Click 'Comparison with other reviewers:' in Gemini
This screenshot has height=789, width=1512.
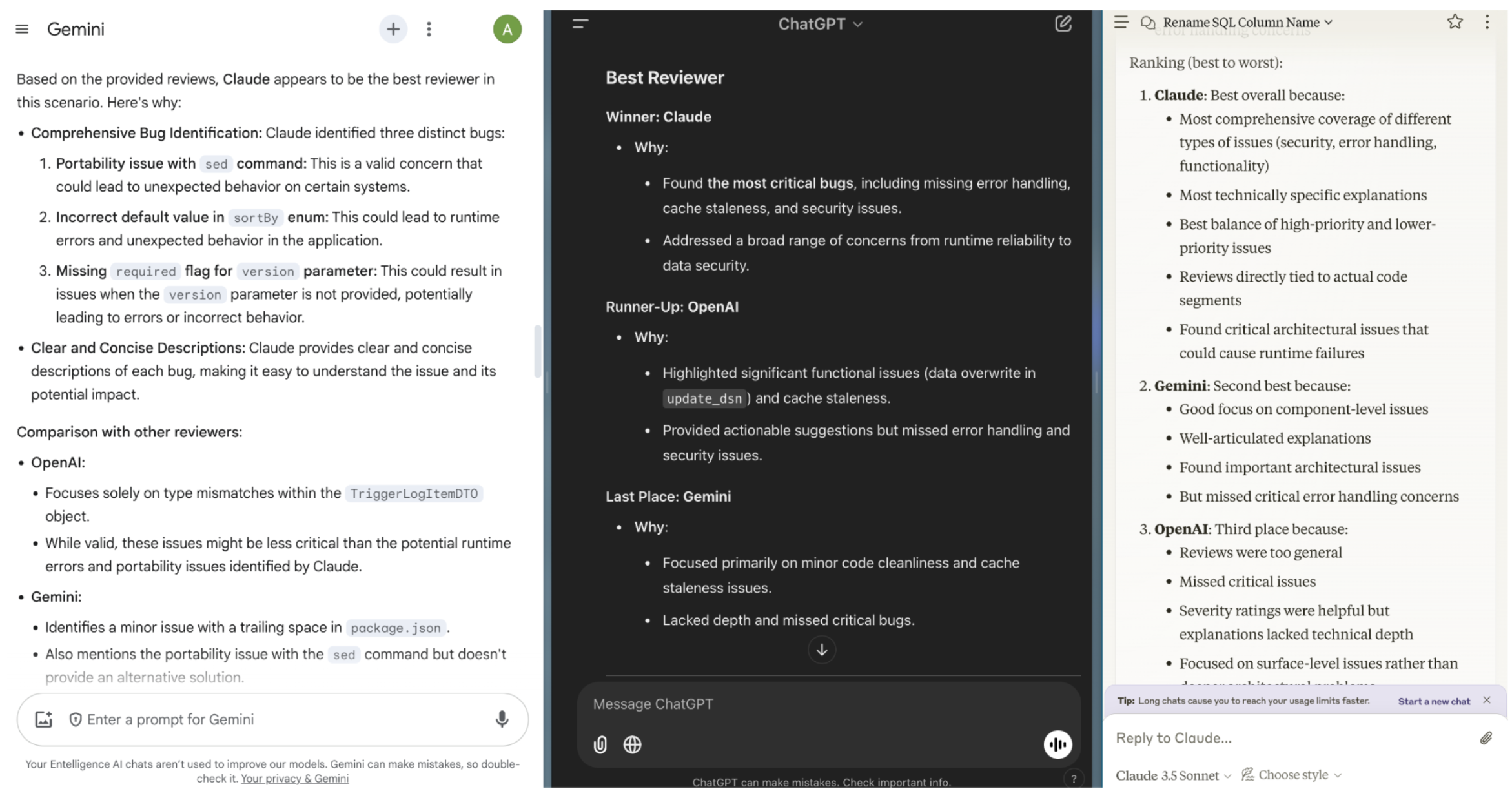pyautogui.click(x=129, y=432)
